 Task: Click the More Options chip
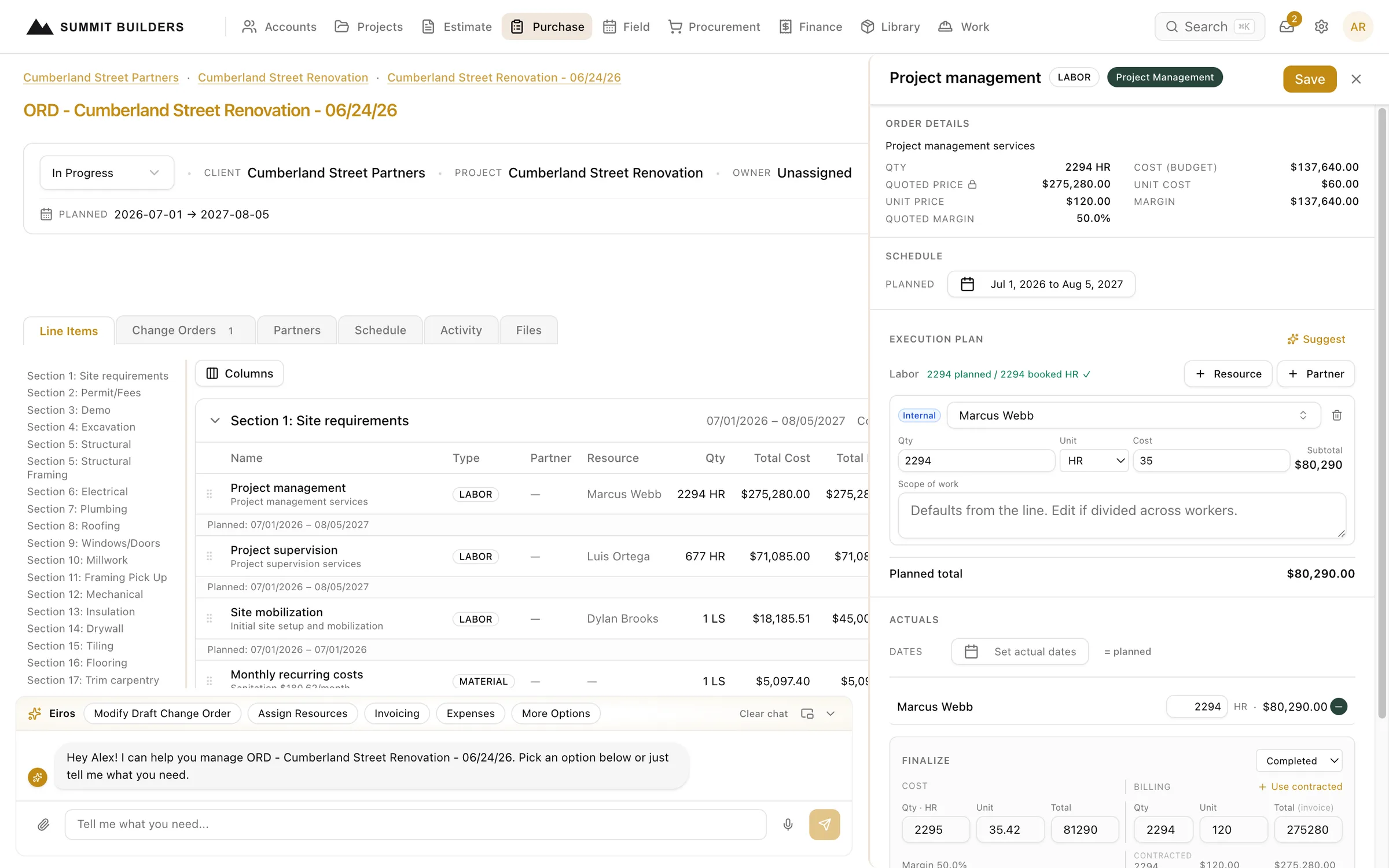coord(556,713)
